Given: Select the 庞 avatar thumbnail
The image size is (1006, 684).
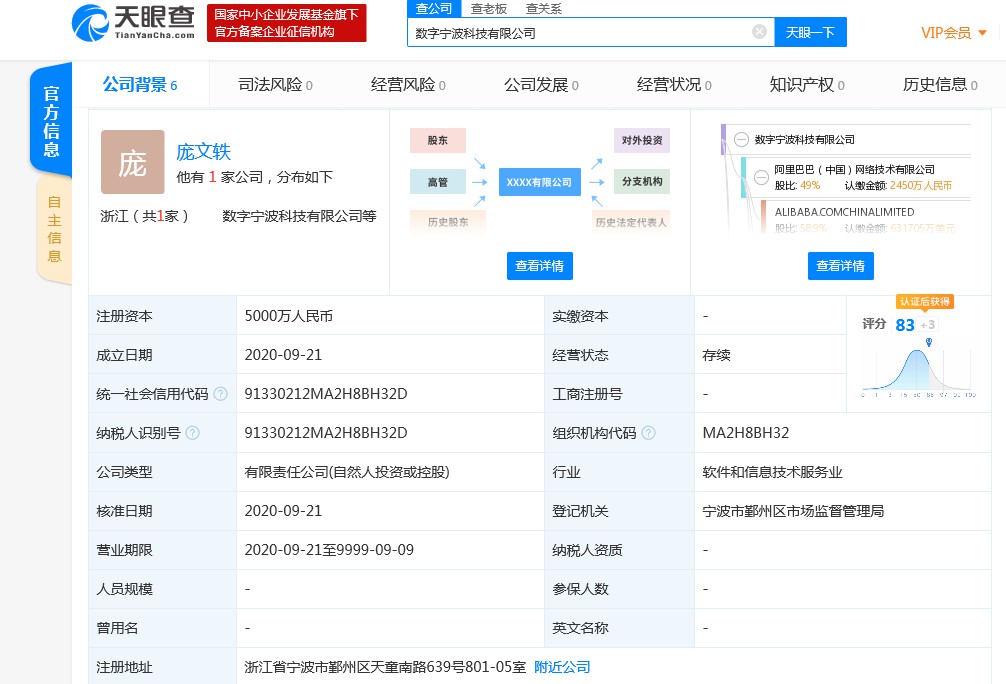Looking at the screenshot, I should tap(133, 162).
